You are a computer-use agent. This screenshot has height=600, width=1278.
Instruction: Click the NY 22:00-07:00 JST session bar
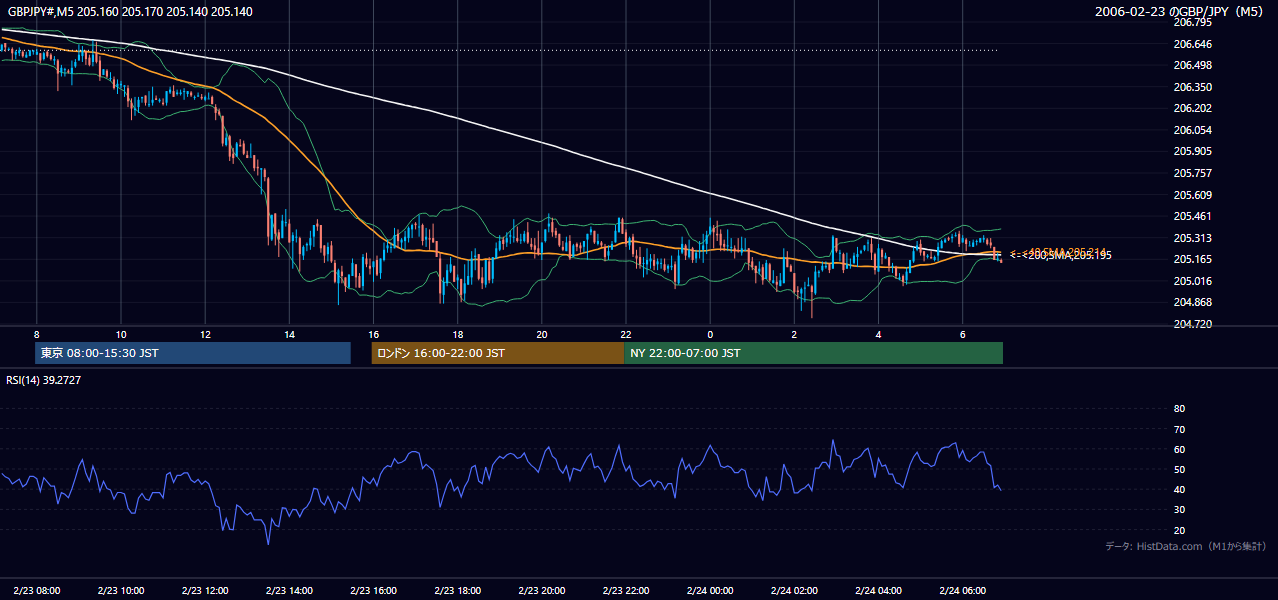pos(813,353)
